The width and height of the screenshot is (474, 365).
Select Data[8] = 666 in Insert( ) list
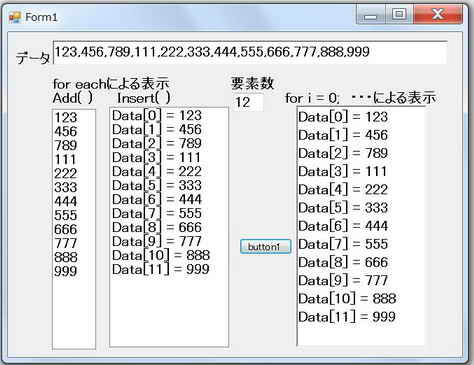tap(157, 228)
